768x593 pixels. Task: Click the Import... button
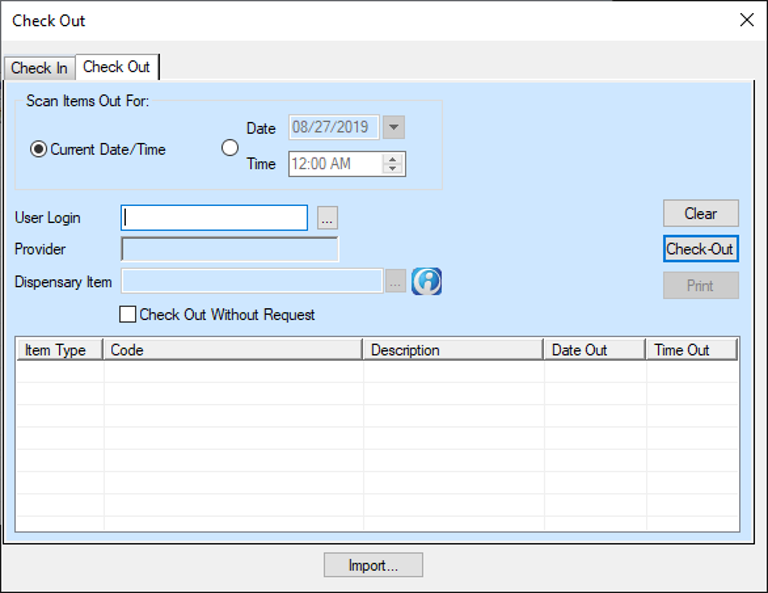tap(373, 565)
